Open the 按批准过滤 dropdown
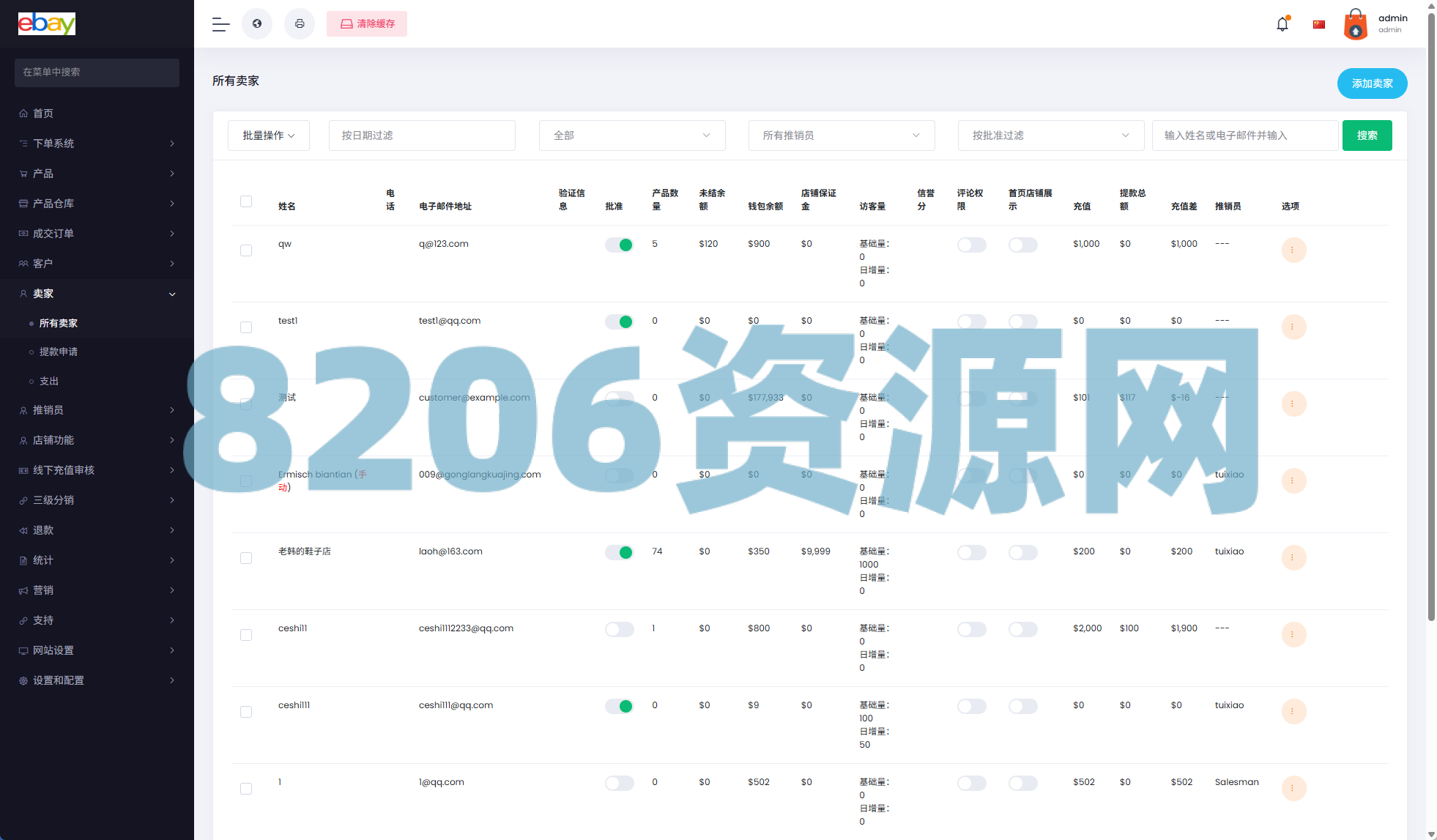 coord(1050,135)
